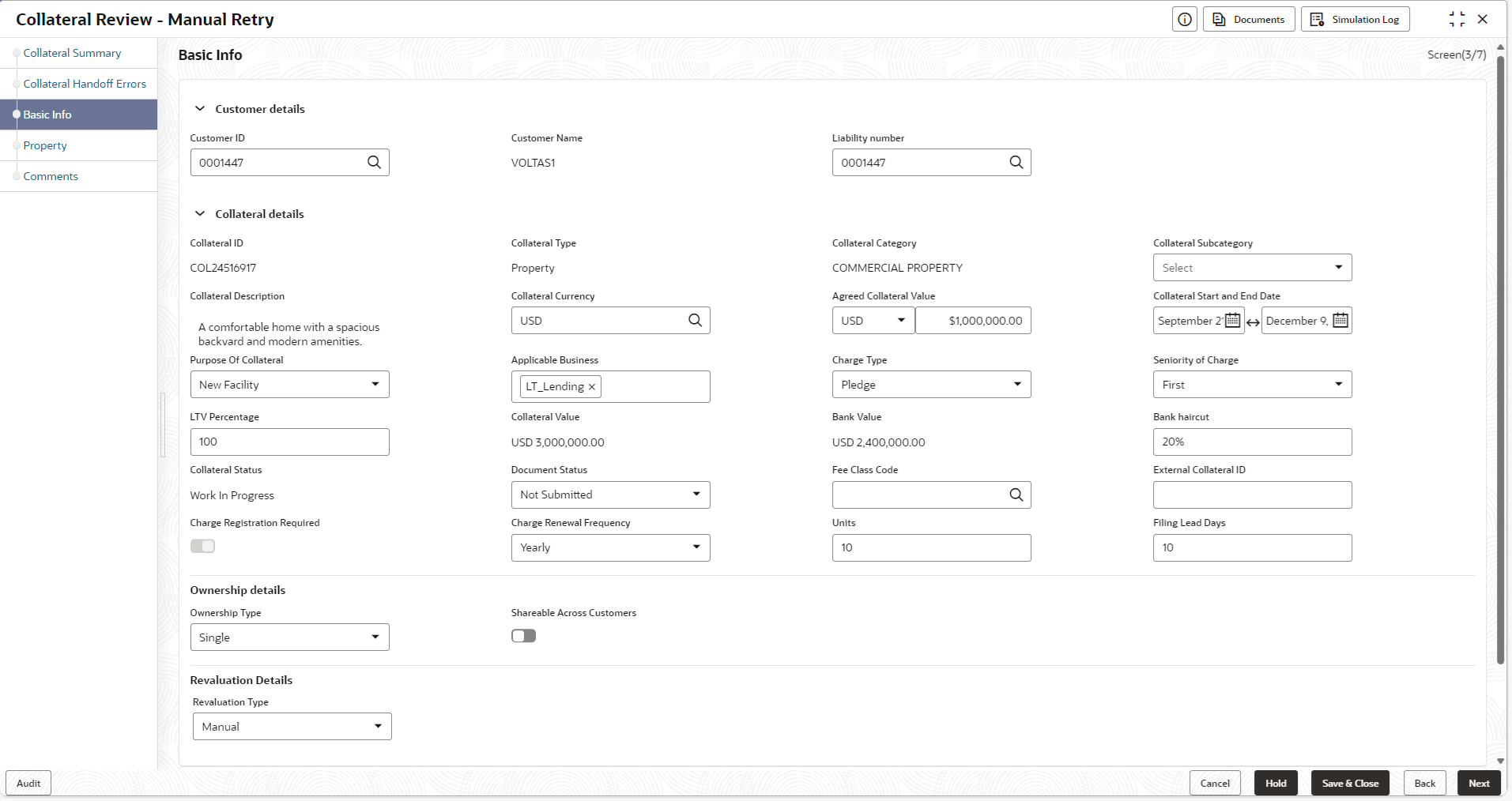Click the vertical scrollbar of the form
Viewport: 1512px width, 801px height.
(1500, 359)
